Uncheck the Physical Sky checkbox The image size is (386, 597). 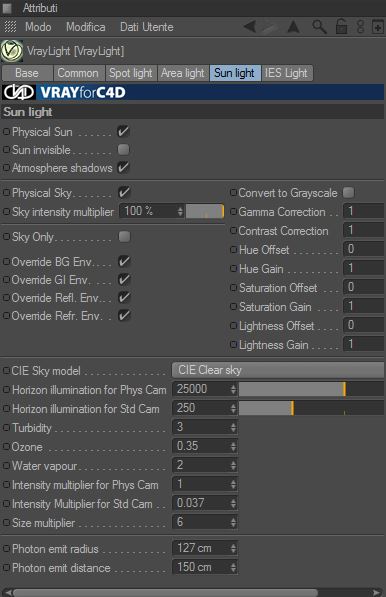tap(124, 192)
